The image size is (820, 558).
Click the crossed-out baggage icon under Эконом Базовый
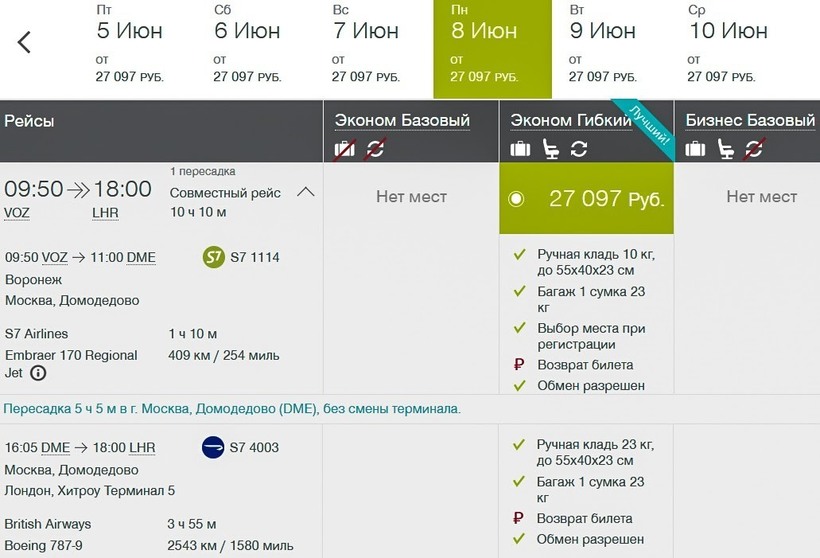tap(345, 150)
